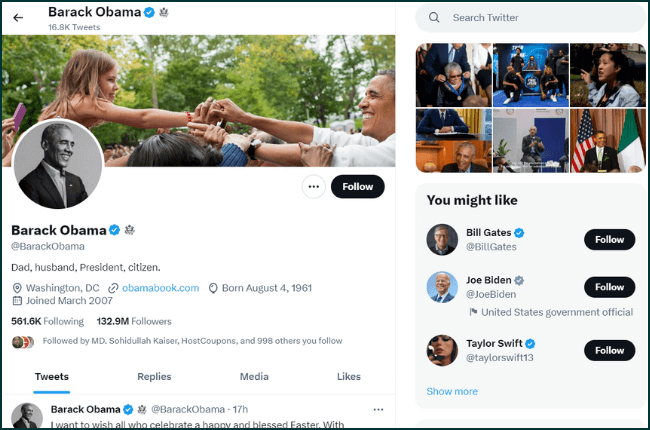Image resolution: width=650 pixels, height=430 pixels.
Task: Click the search magnifier icon
Action: coord(434,18)
